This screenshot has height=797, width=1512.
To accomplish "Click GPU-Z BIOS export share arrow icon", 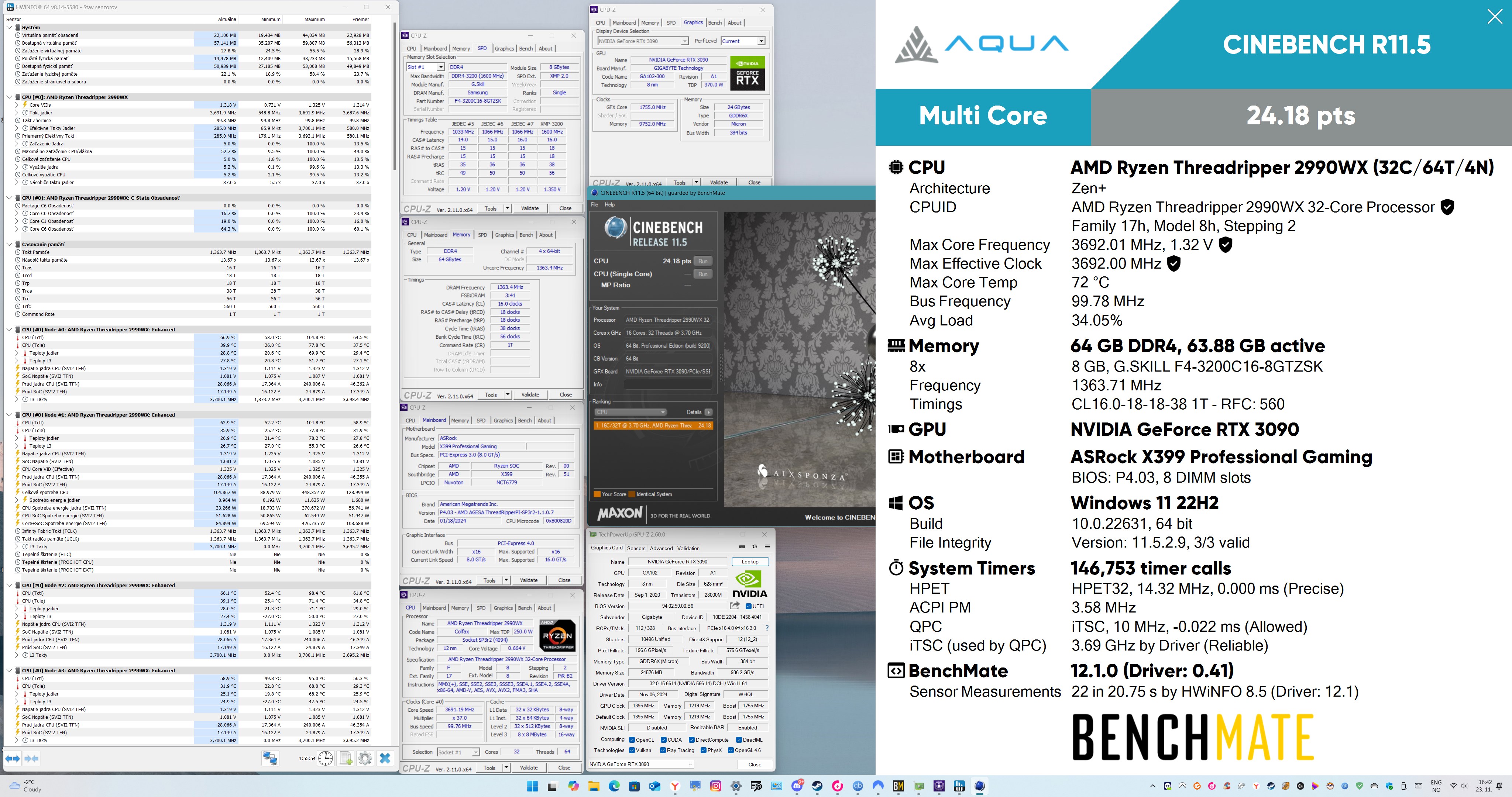I will [x=735, y=605].
